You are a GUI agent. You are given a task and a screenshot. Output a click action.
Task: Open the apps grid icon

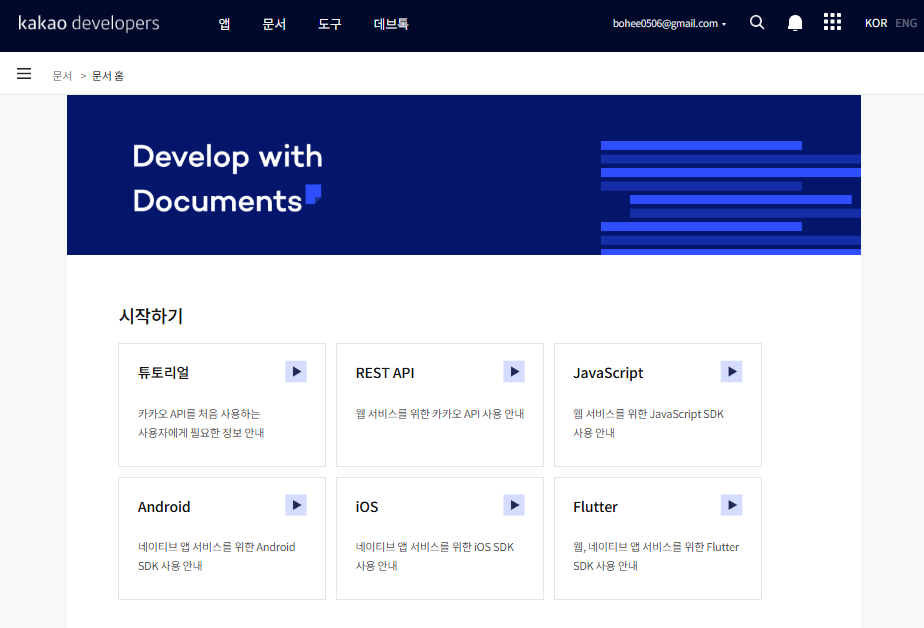coord(832,22)
